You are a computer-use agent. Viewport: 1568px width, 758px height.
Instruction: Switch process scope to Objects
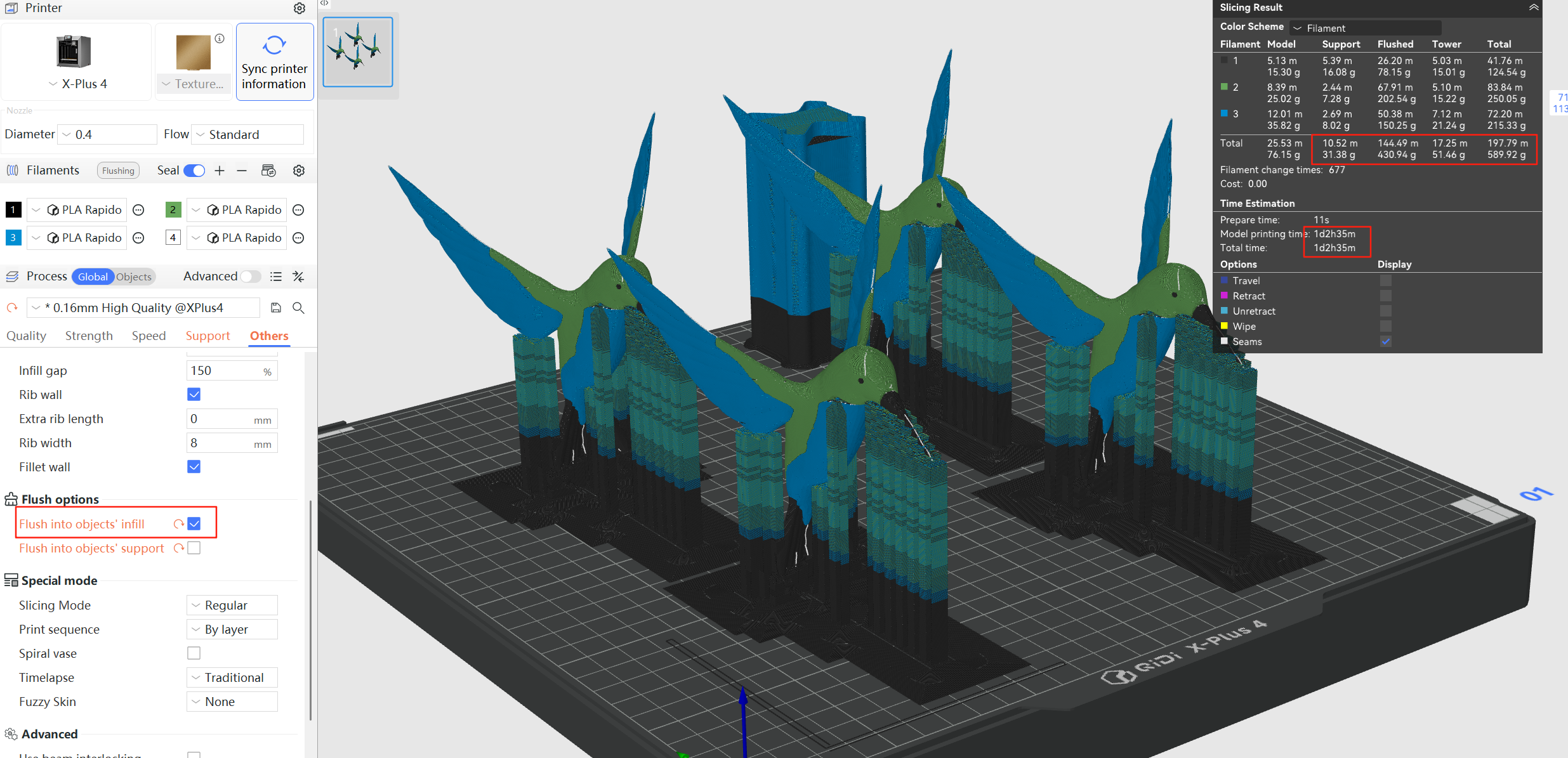point(134,277)
